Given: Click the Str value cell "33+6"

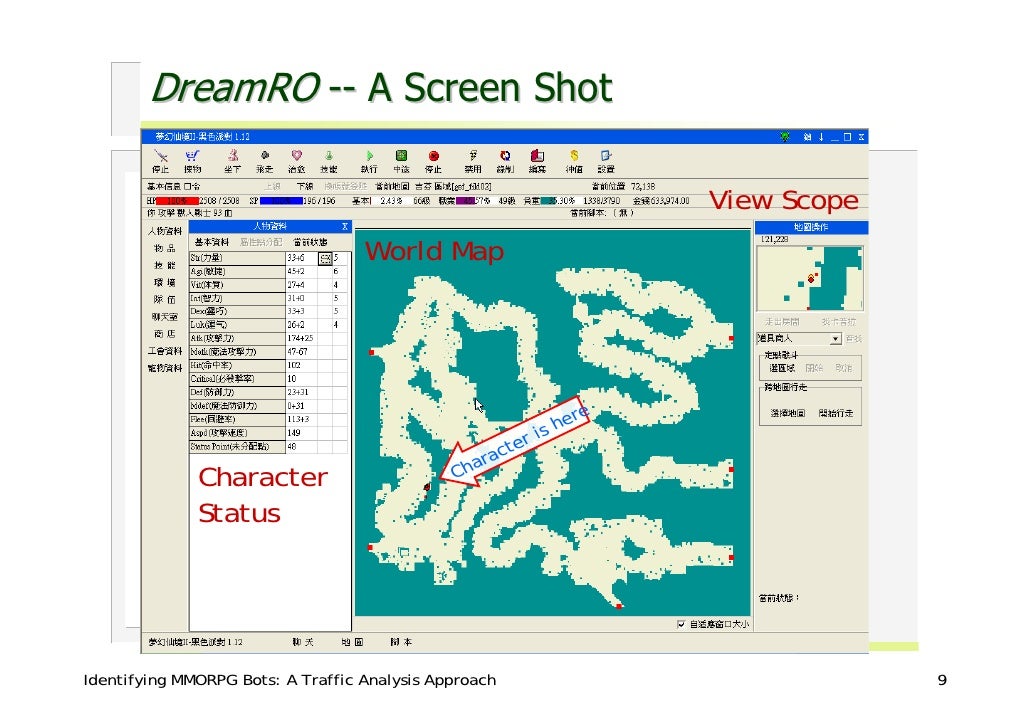Looking at the screenshot, I should pos(302,258).
